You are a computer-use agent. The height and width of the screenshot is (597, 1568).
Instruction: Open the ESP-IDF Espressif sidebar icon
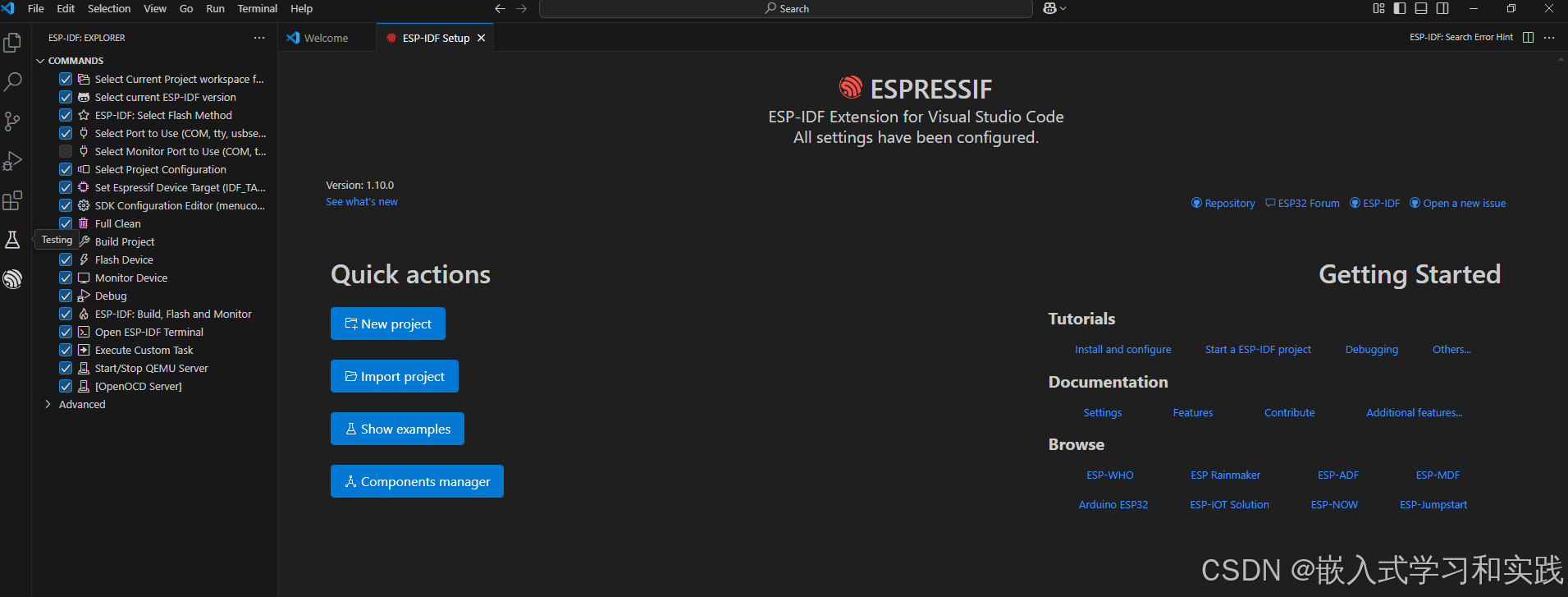tap(12, 279)
